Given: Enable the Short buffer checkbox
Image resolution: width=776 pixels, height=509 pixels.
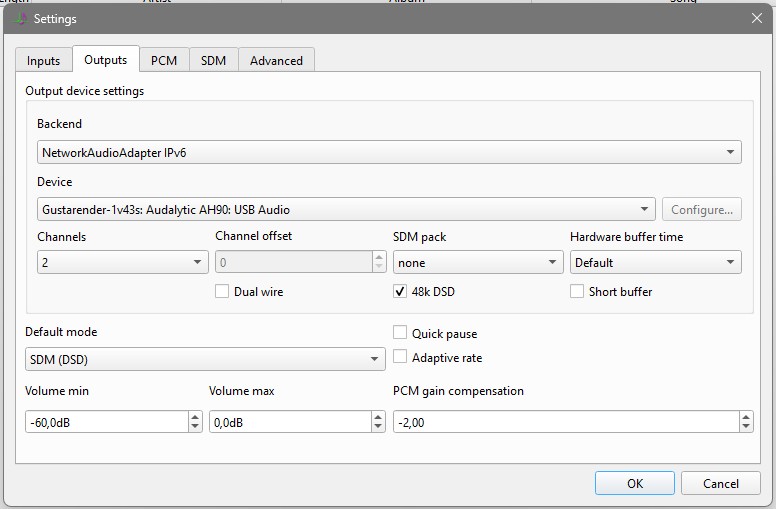Looking at the screenshot, I should point(577,291).
